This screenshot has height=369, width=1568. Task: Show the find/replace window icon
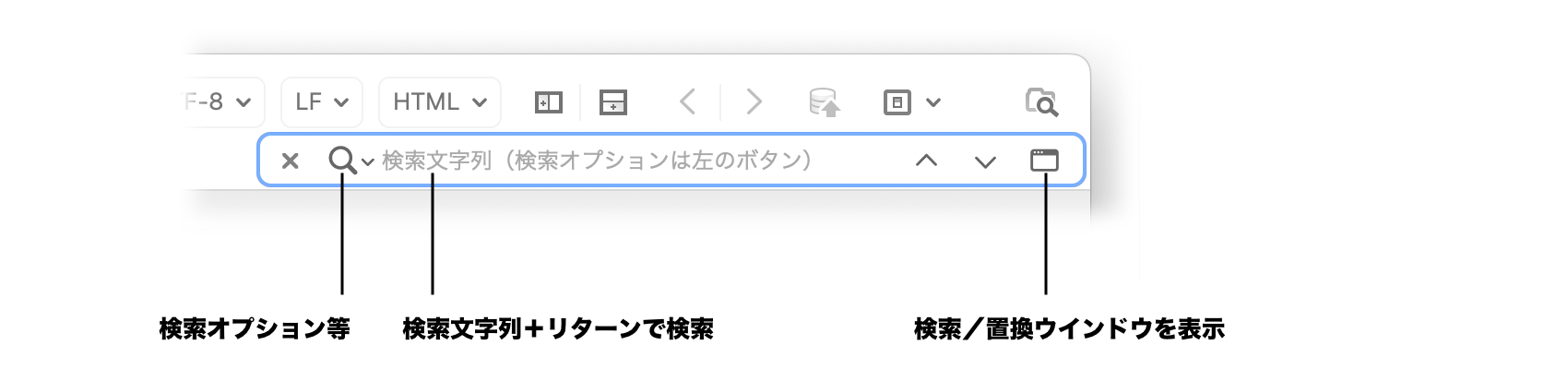coord(1044,161)
